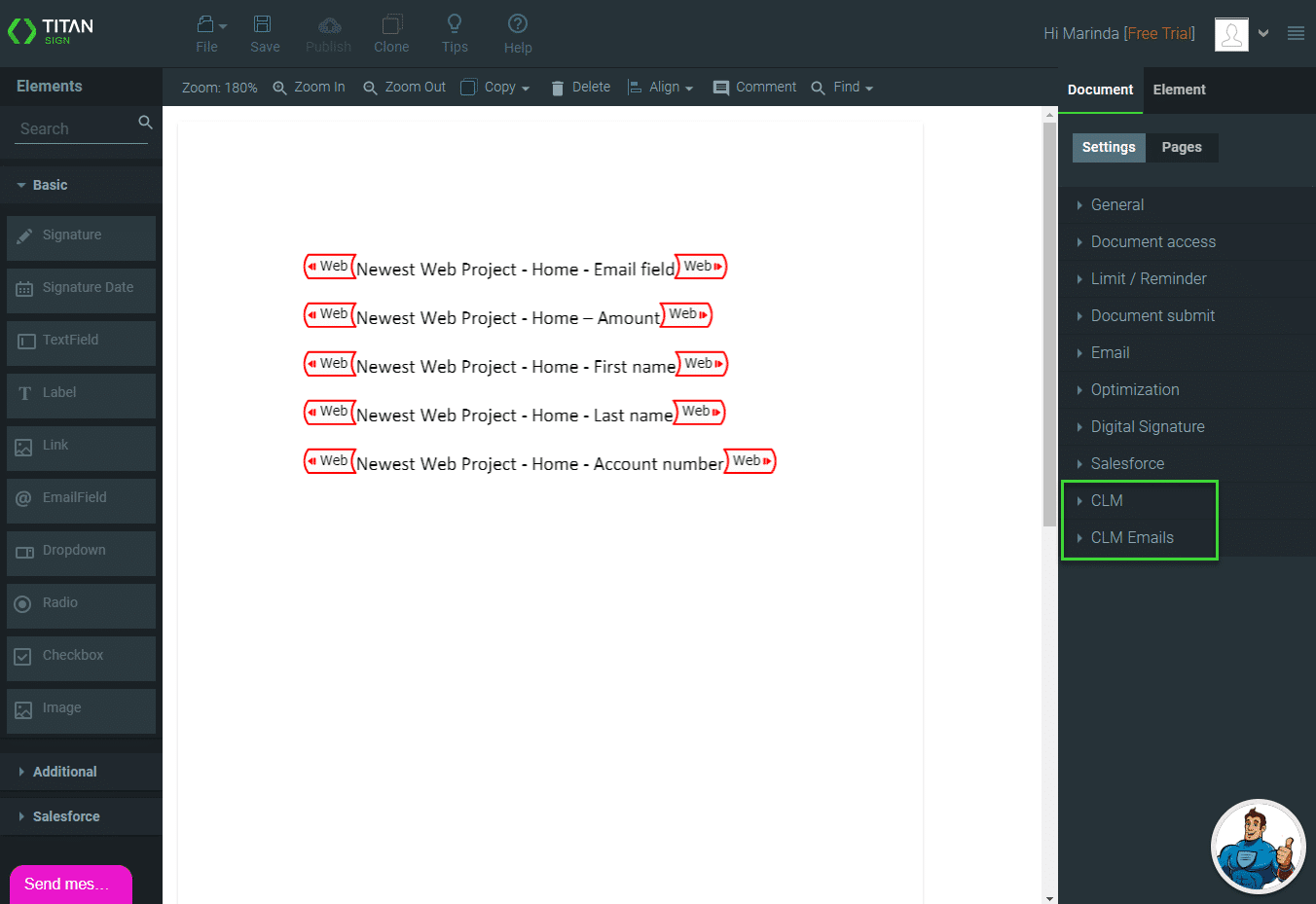Expand the Document access settings section
This screenshot has height=904, width=1316.
click(1152, 242)
